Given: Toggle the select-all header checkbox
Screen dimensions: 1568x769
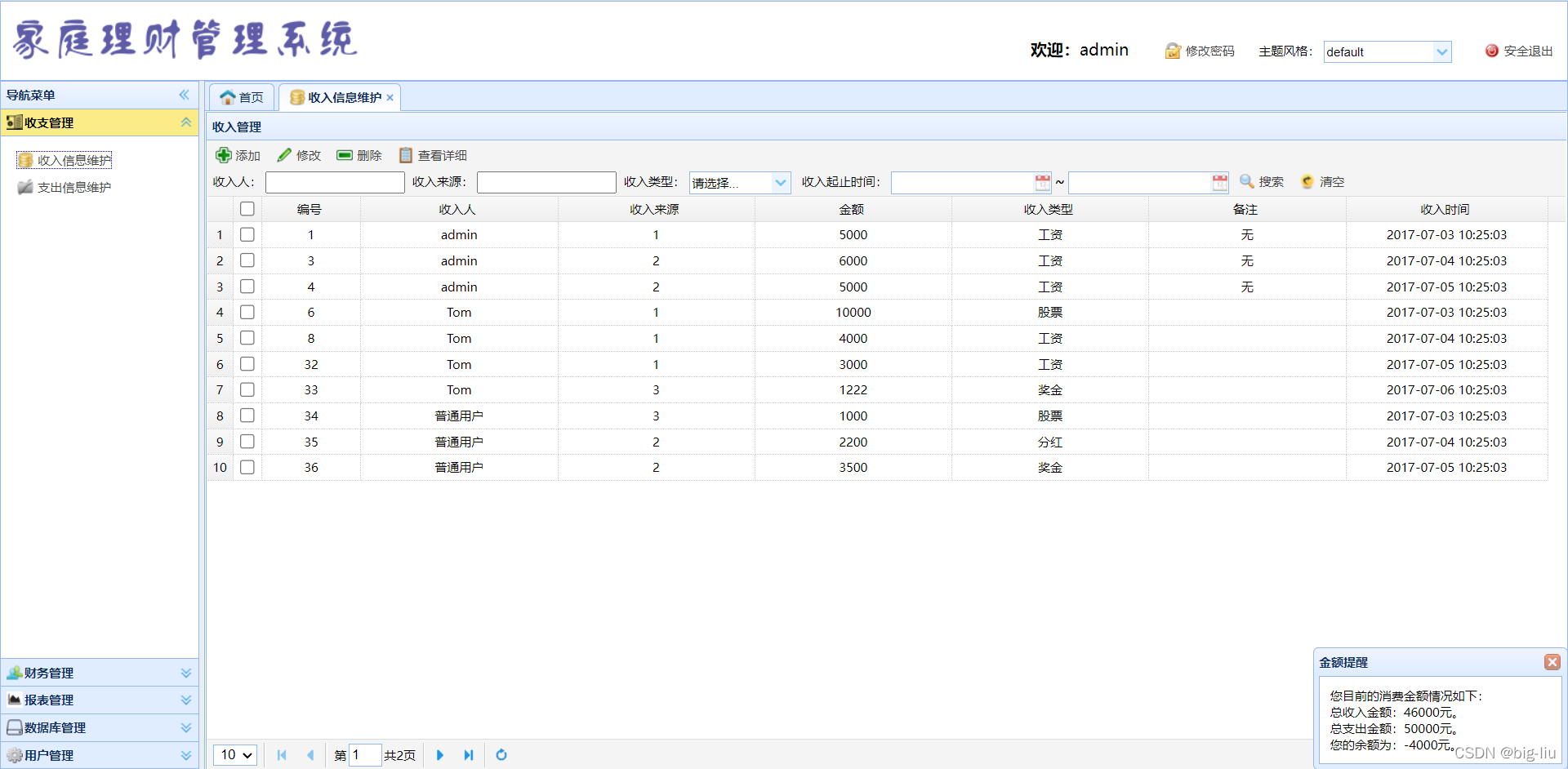Looking at the screenshot, I should coord(247,209).
